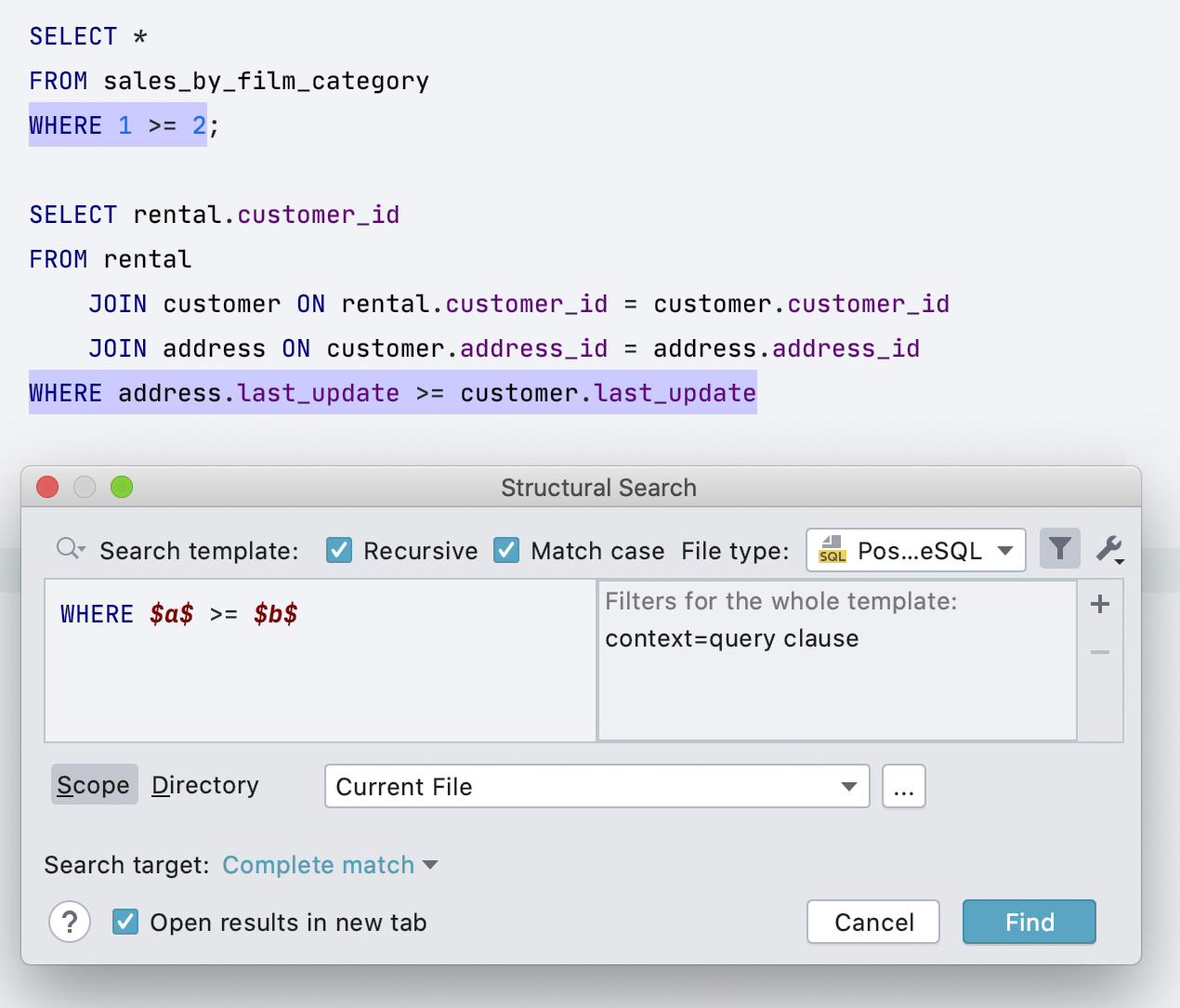Toggle the Recursive checkbox
The height and width of the screenshot is (1008, 1180).
click(339, 550)
